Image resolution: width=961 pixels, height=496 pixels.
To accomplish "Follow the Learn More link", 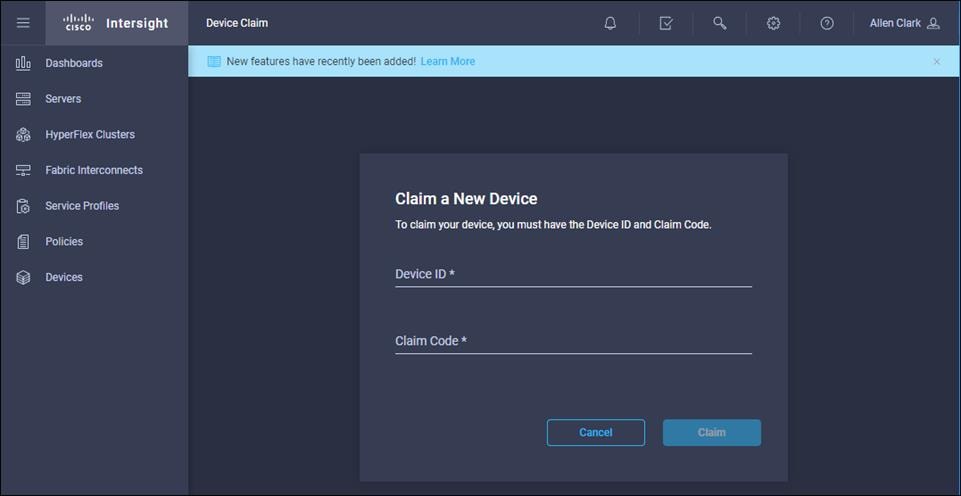I will click(447, 61).
